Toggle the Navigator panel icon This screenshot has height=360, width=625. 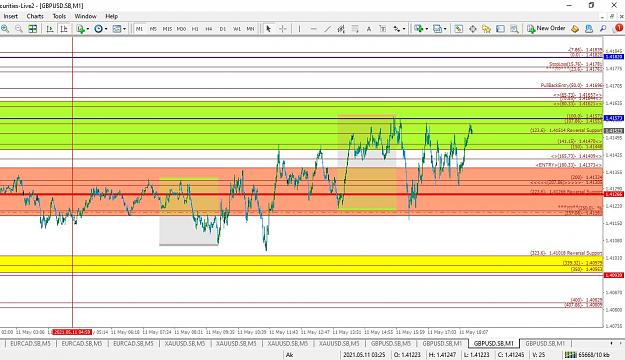tap(486, 29)
